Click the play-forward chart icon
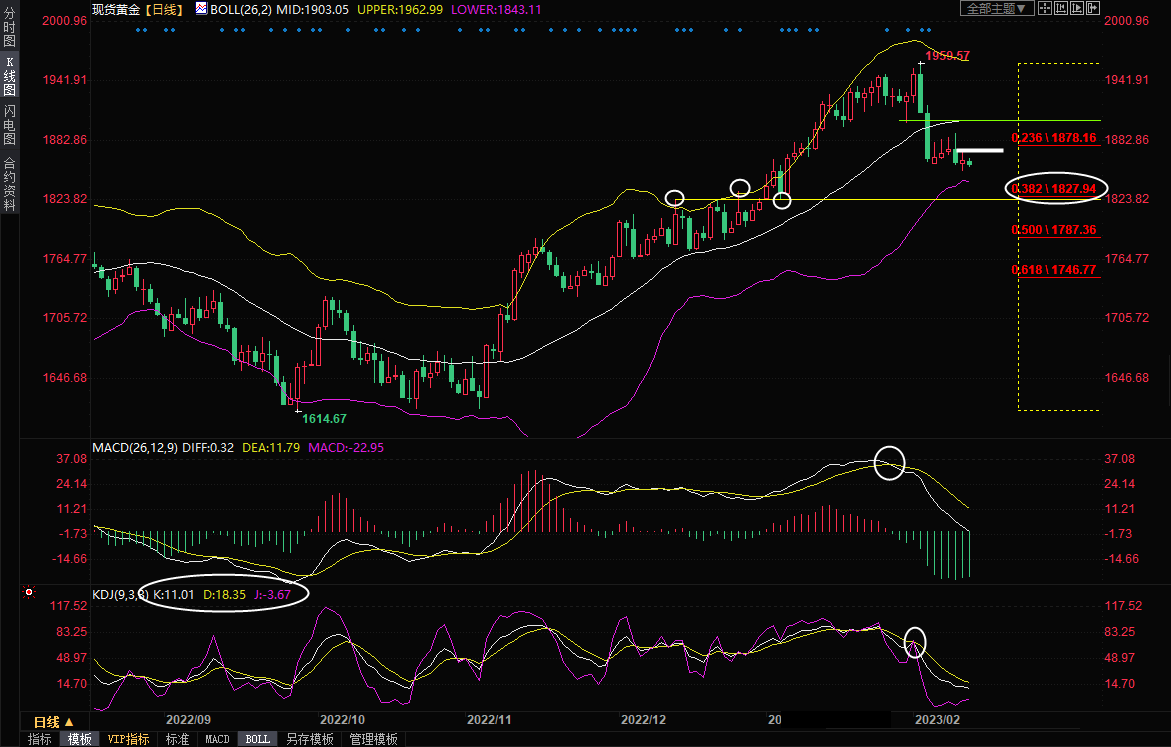This screenshot has width=1171, height=747. (1077, 8)
